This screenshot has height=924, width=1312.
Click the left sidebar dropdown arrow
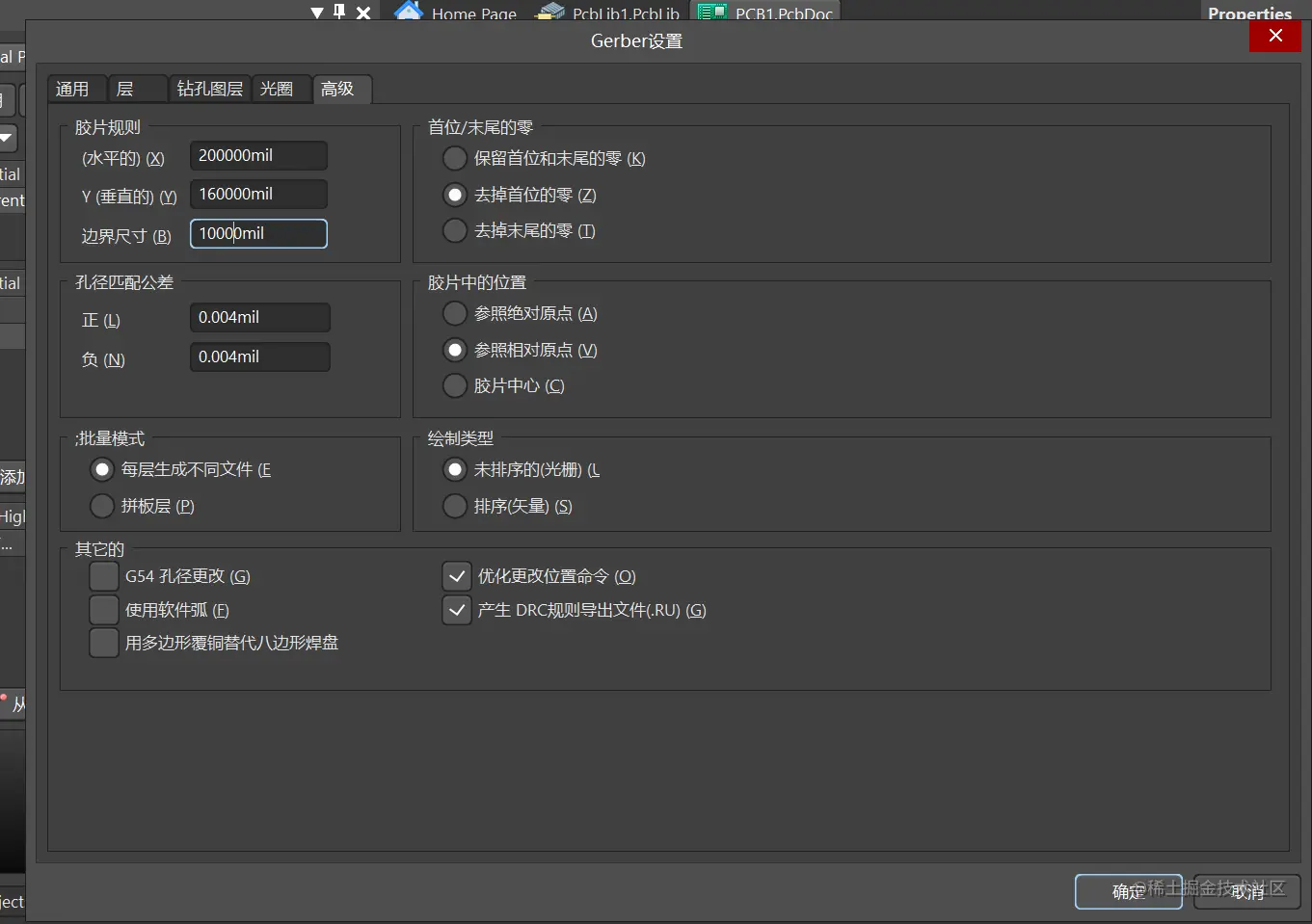coord(8,138)
